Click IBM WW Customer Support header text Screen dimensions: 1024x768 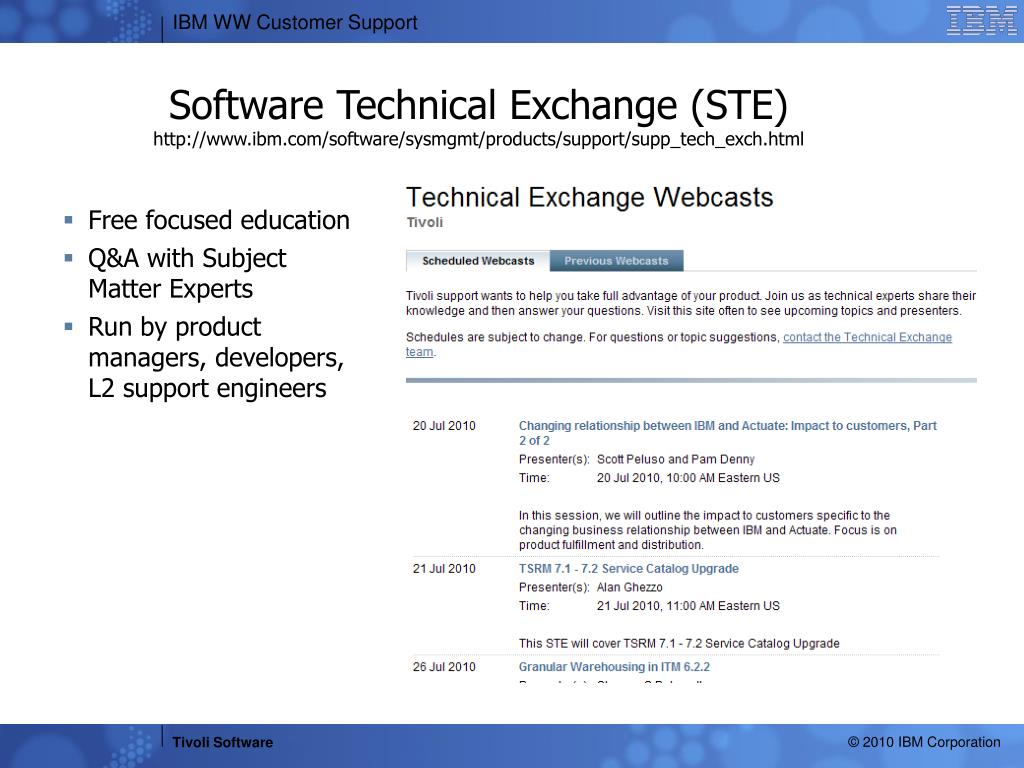(295, 23)
